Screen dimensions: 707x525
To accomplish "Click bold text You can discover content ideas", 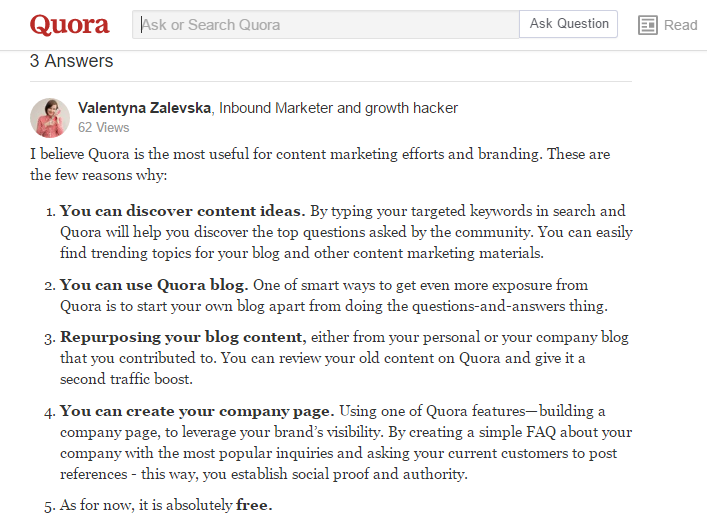I will coord(183,211).
